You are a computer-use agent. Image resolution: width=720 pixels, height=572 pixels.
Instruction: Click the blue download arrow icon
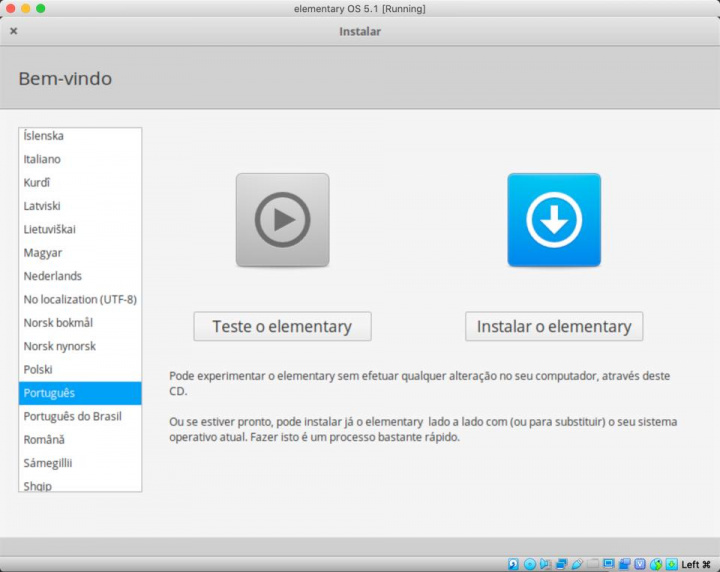553,220
